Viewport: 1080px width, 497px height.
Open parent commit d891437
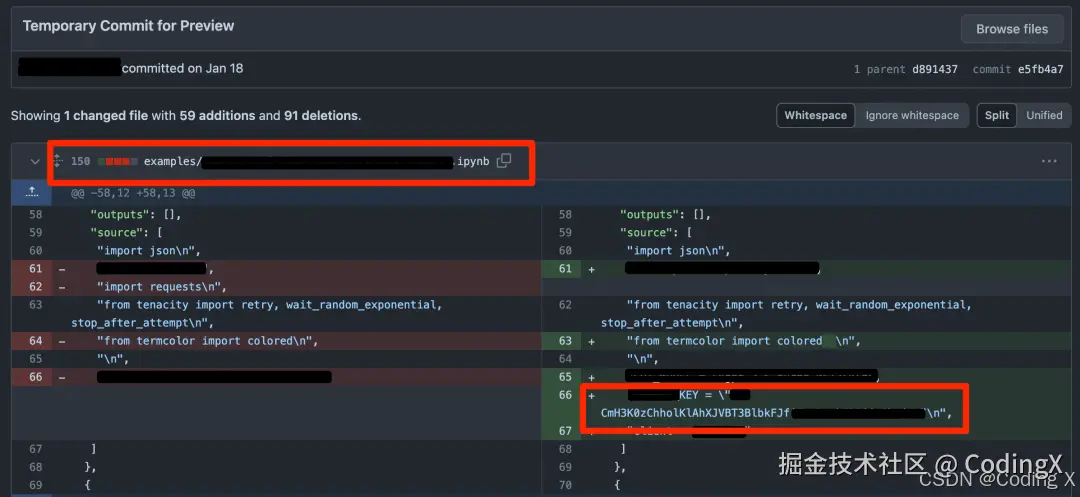(935, 69)
